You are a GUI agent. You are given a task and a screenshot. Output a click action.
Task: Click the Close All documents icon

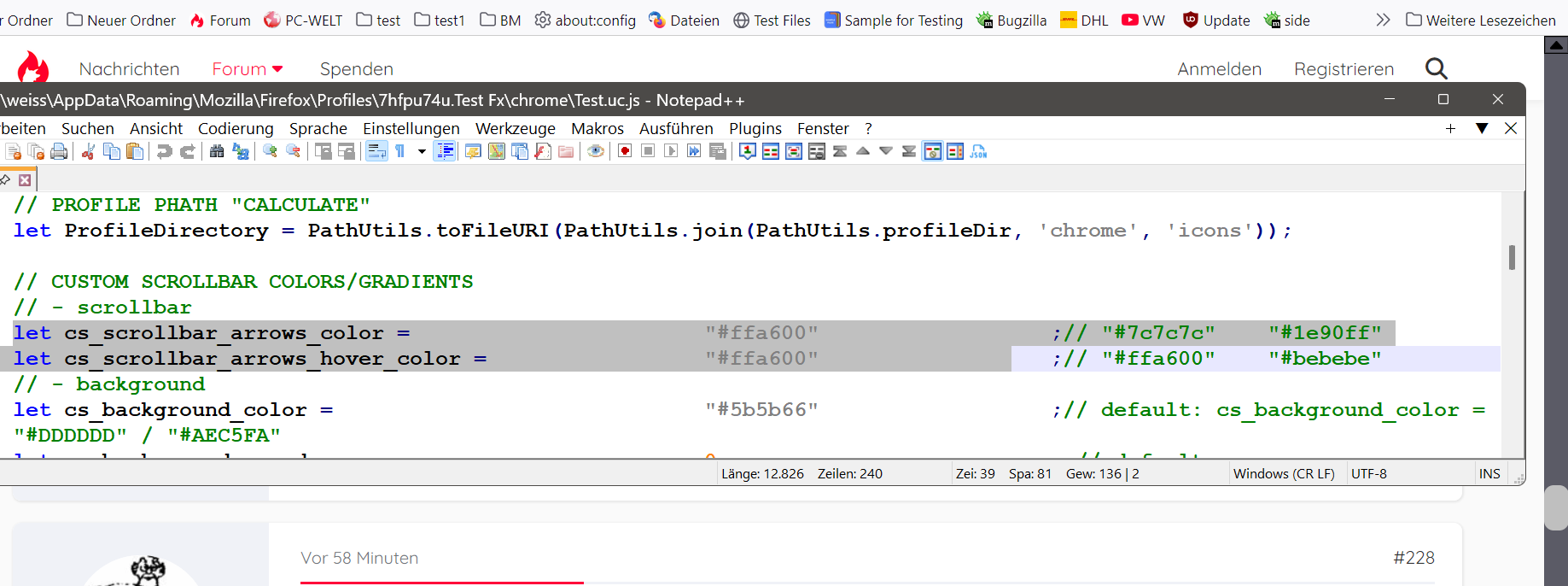(x=36, y=151)
